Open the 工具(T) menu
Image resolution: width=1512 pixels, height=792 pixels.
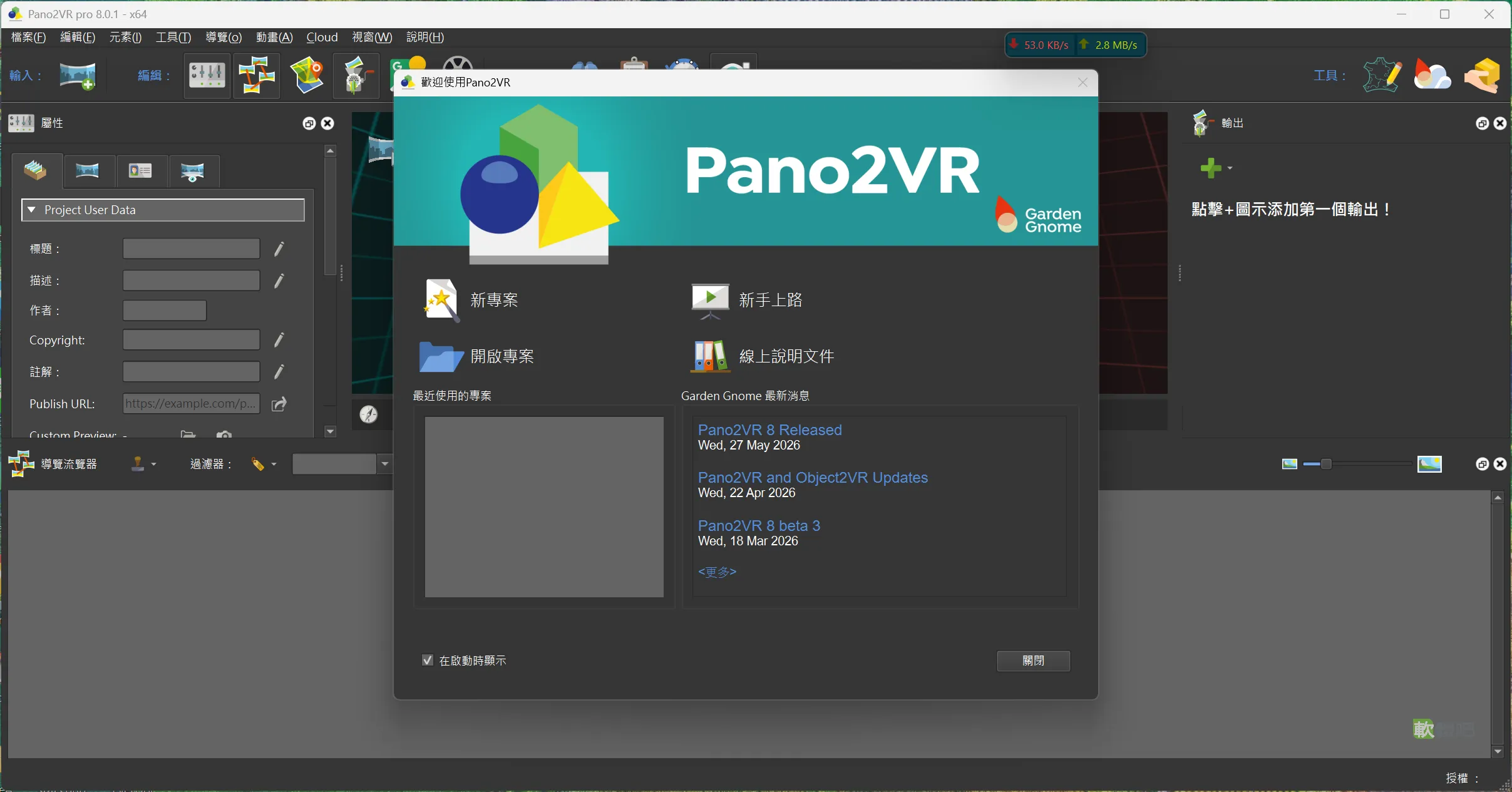point(173,37)
